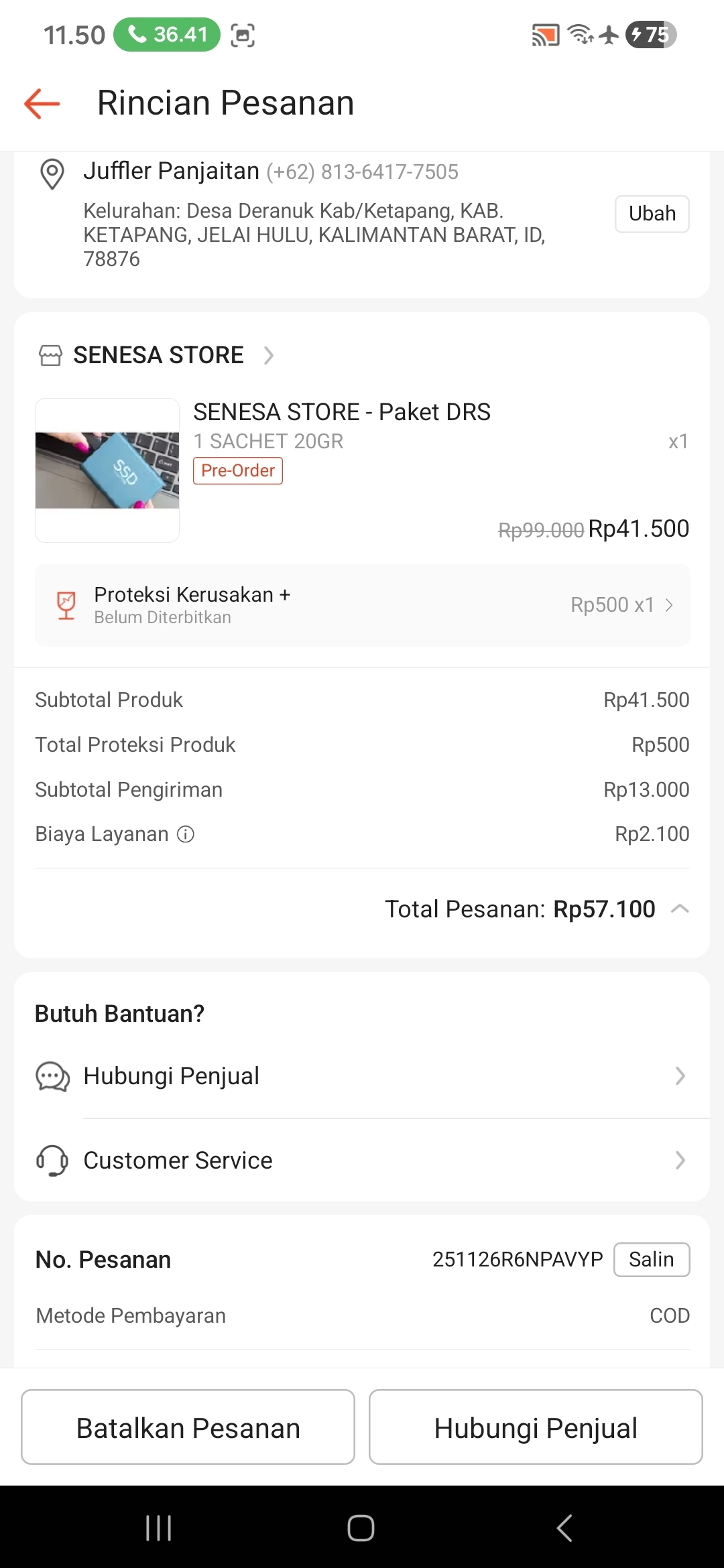724x1568 pixels.
Task: Tap the chat bubble icon
Action: pos(52,1076)
